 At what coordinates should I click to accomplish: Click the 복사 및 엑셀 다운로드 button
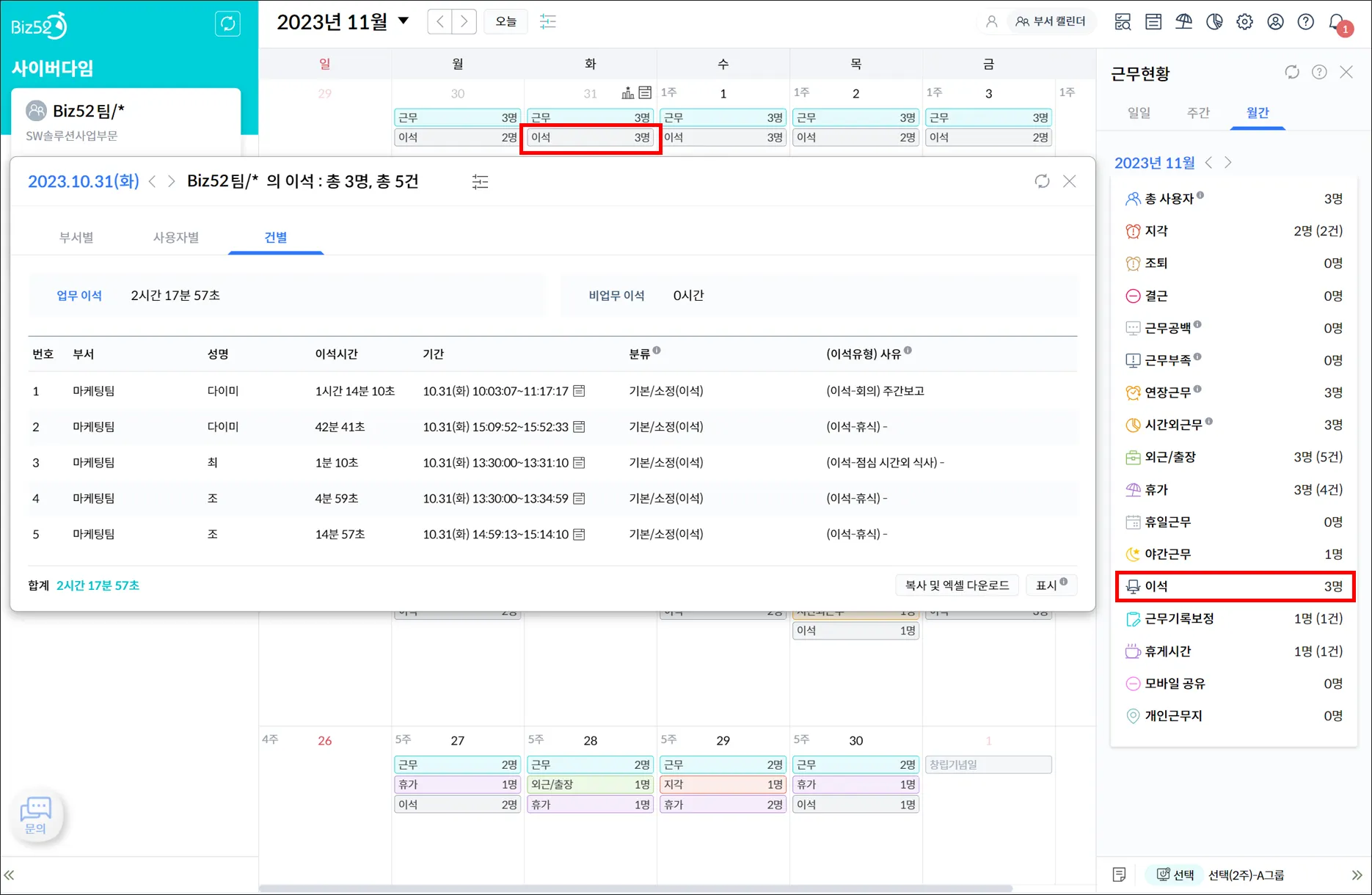(x=957, y=585)
